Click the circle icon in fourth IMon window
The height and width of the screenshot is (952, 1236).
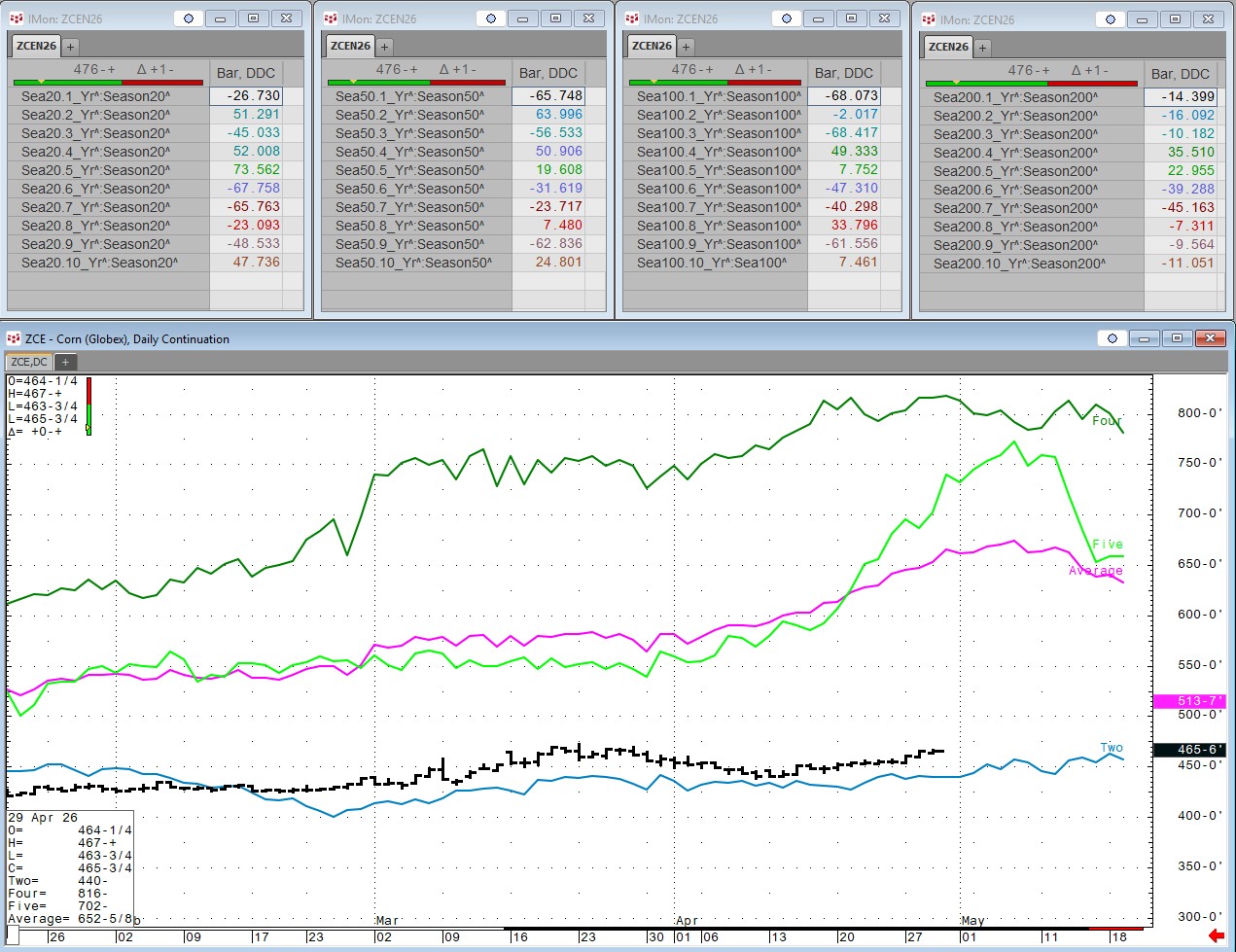pos(1111,19)
